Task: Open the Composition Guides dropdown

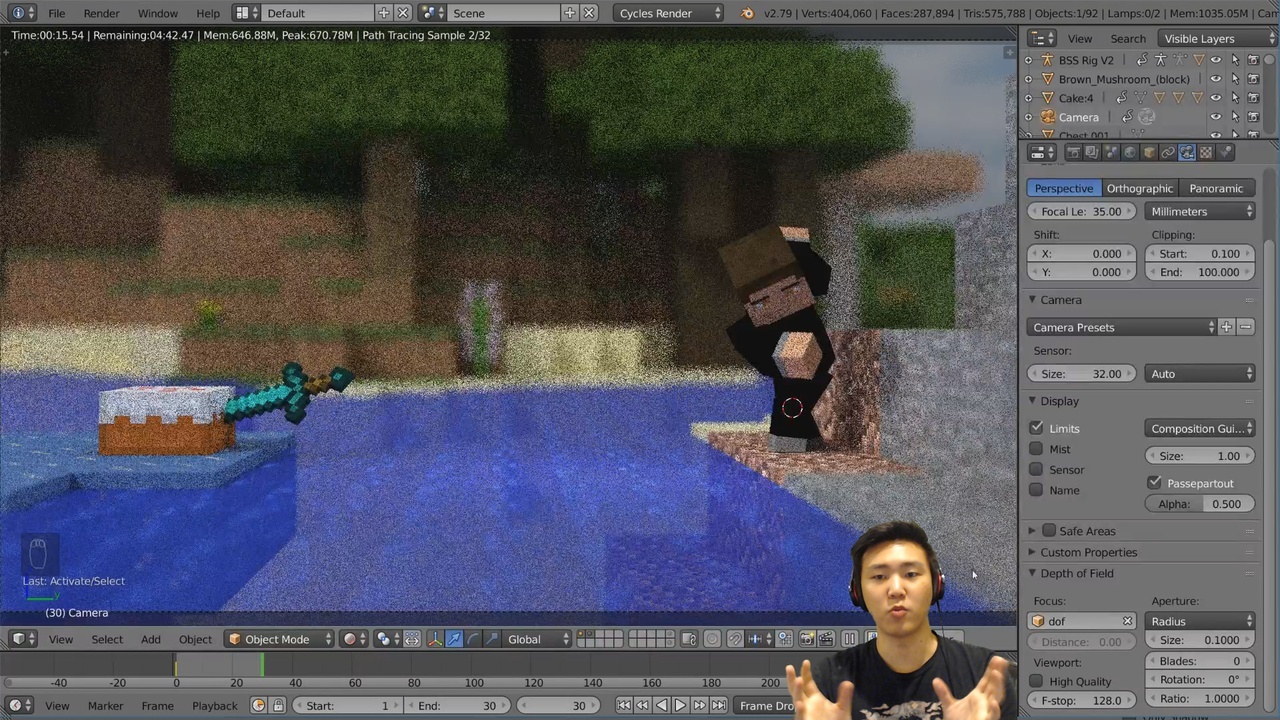Action: click(x=1197, y=428)
